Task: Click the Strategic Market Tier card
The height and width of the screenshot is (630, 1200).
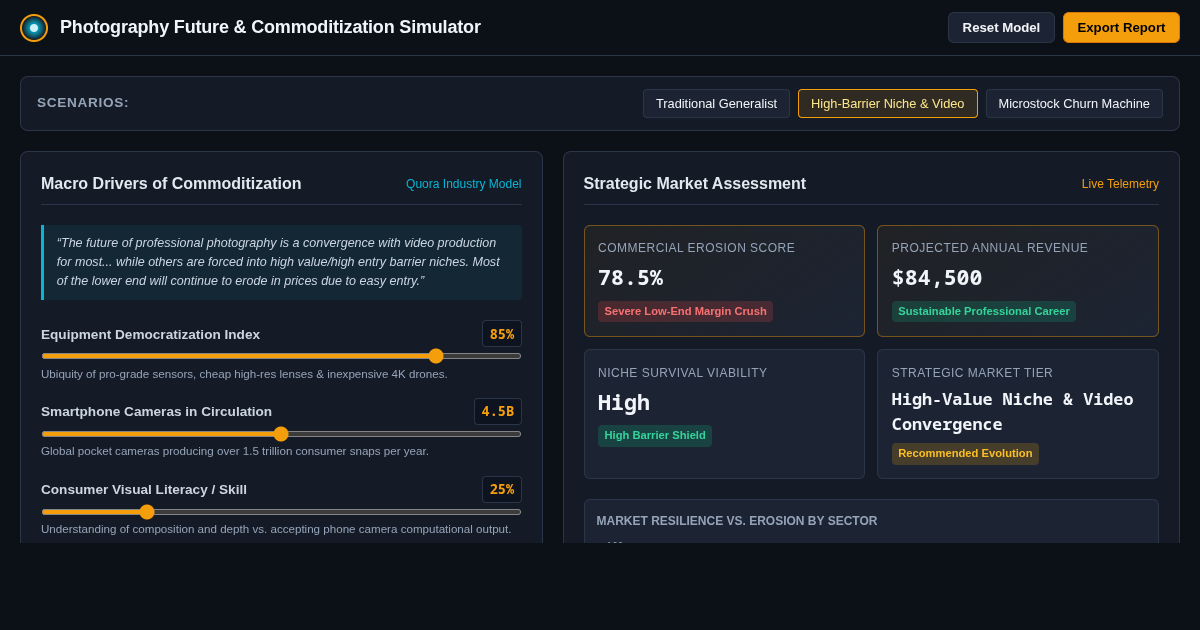Action: point(1018,414)
